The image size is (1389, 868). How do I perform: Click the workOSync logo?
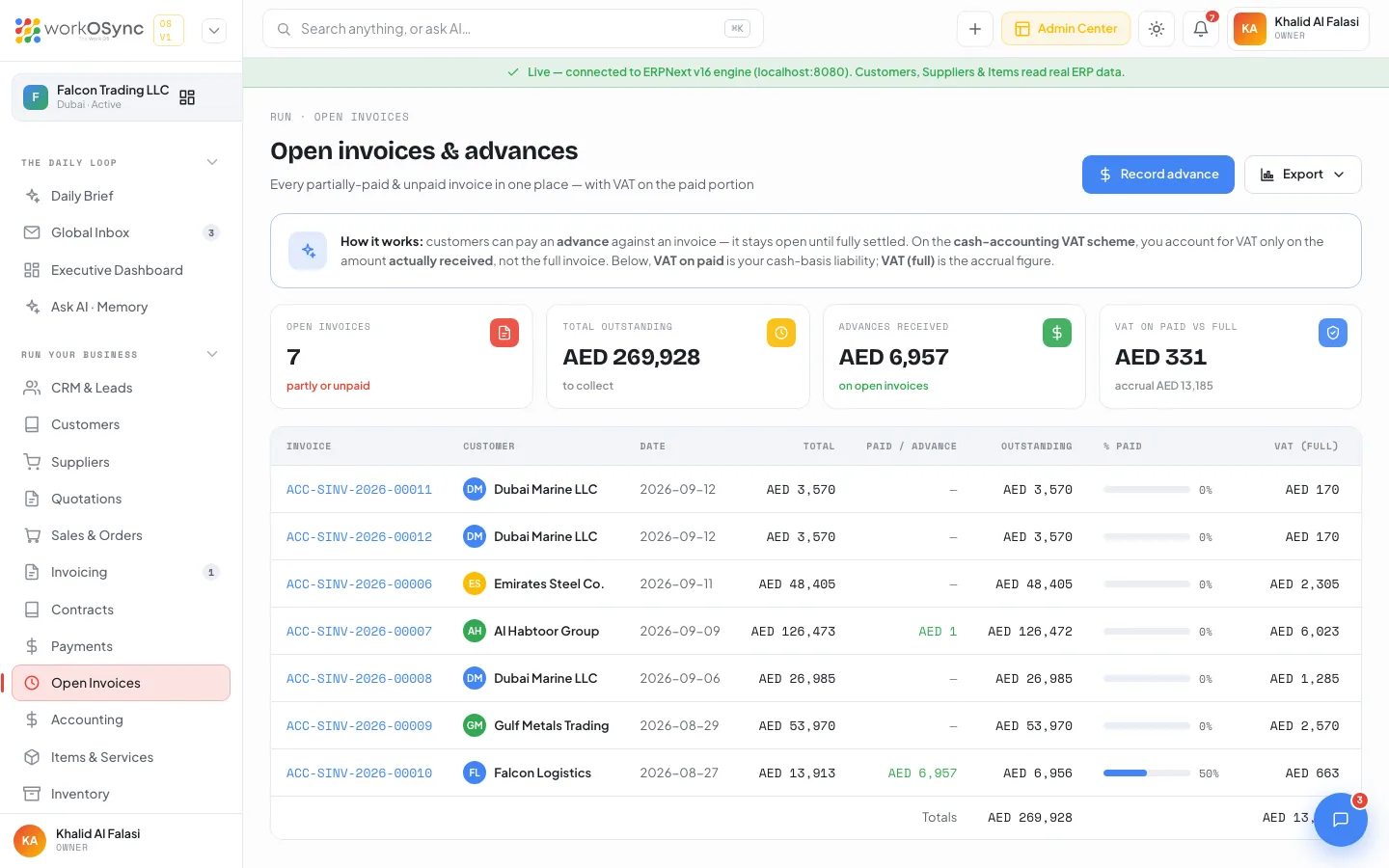click(79, 30)
